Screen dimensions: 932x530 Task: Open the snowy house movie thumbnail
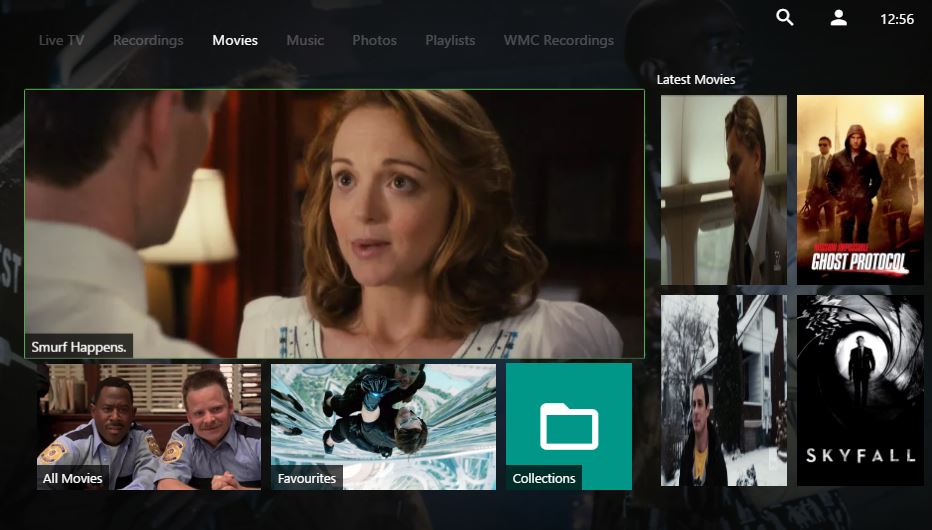[724, 390]
